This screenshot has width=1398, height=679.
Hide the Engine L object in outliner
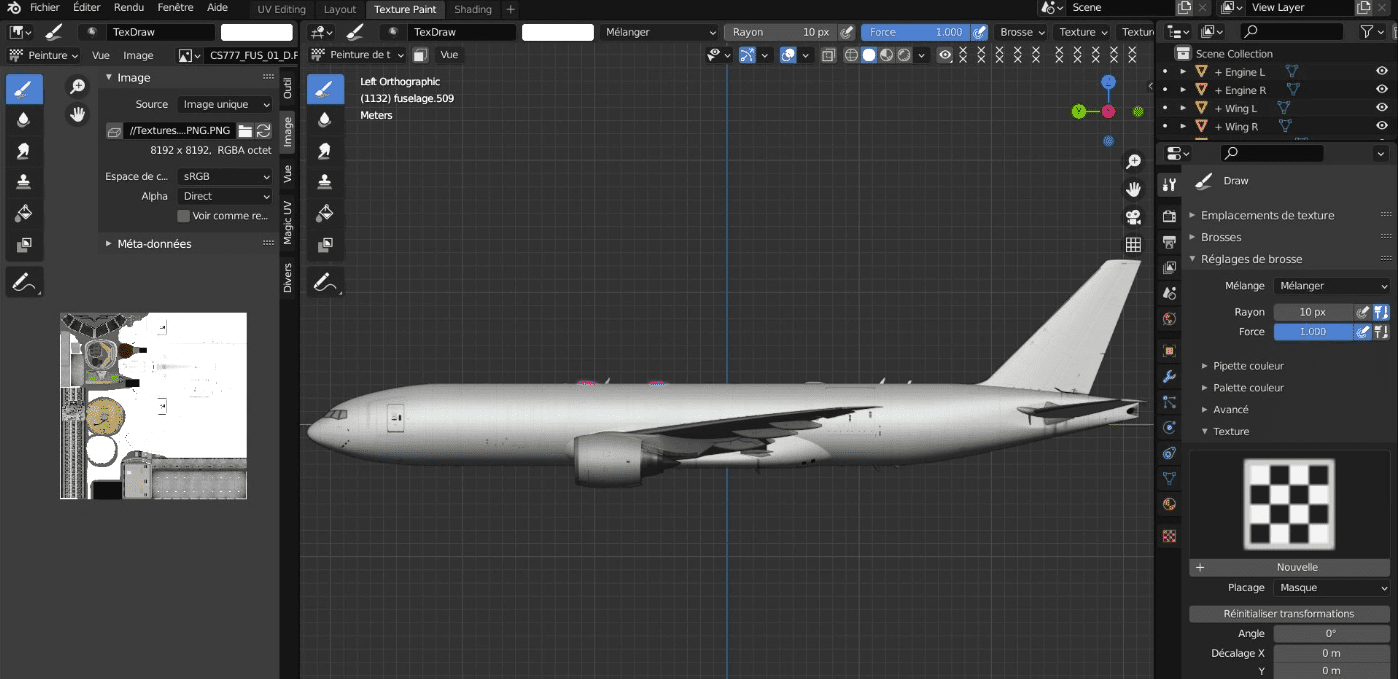(x=1381, y=72)
